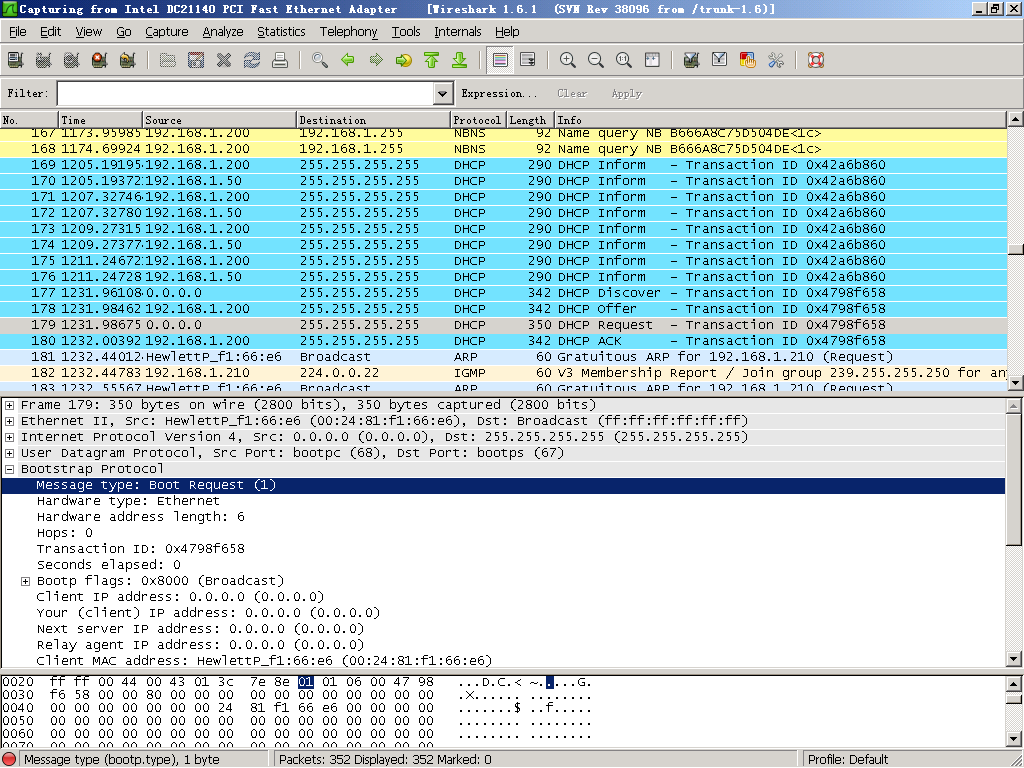Screen dimensions: 1024x768
Task: Click packet details vertical scrollbar thumb
Action: (1014, 480)
